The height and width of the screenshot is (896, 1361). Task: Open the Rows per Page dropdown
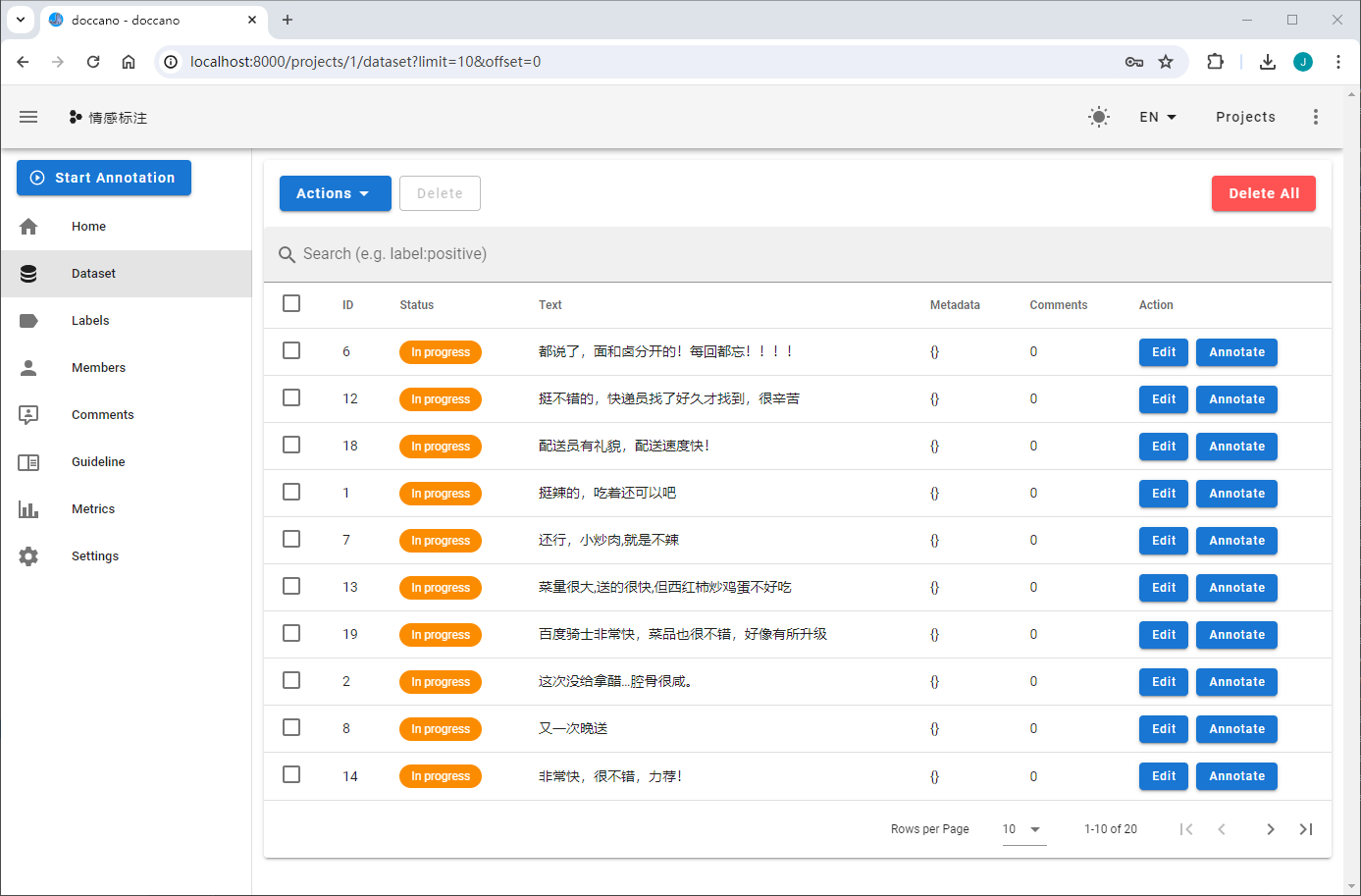click(x=1021, y=829)
